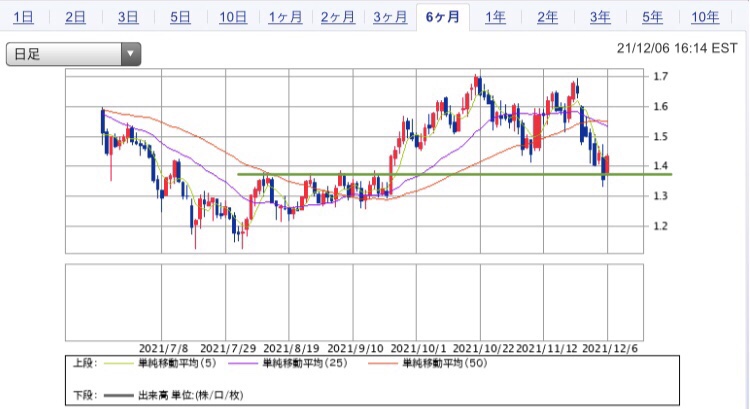Screen dimensions: 750x409
Task: Click the 1.5 price axis label
Action: [661, 136]
